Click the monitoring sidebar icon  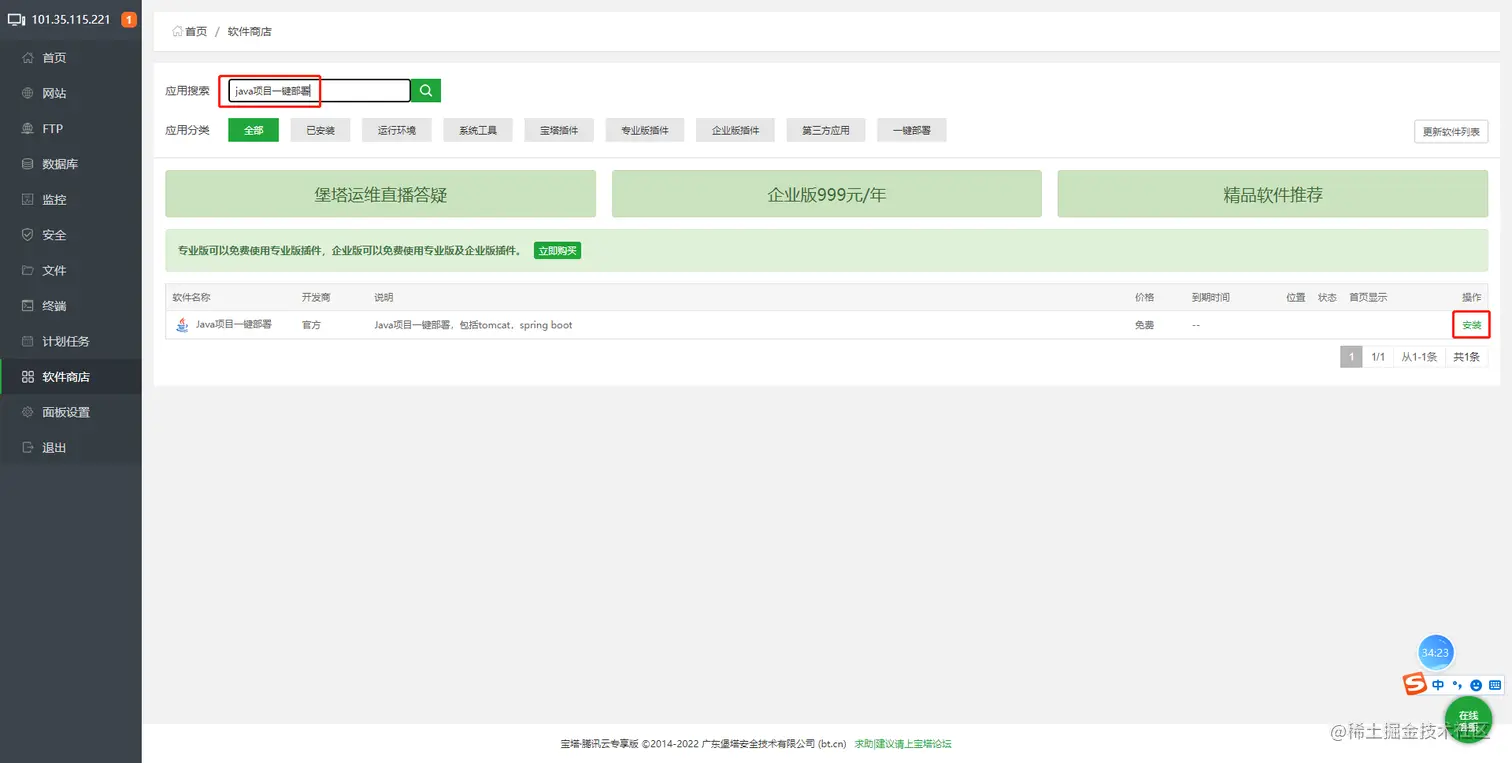(x=28, y=200)
